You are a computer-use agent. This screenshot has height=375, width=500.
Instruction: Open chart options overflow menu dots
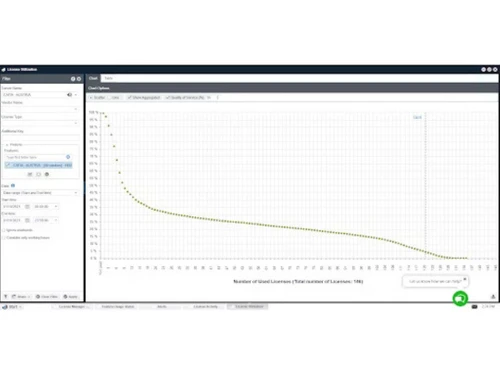217,97
